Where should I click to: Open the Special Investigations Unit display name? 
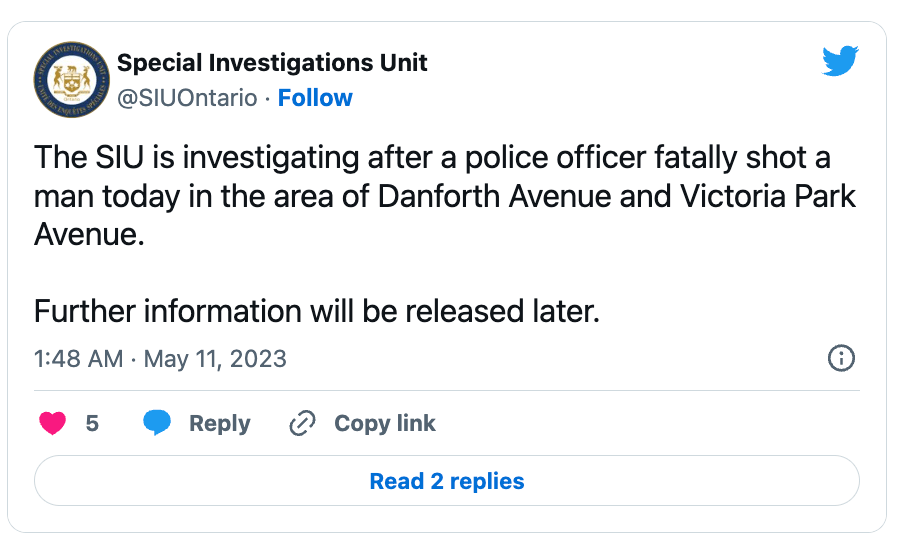[x=272, y=63]
